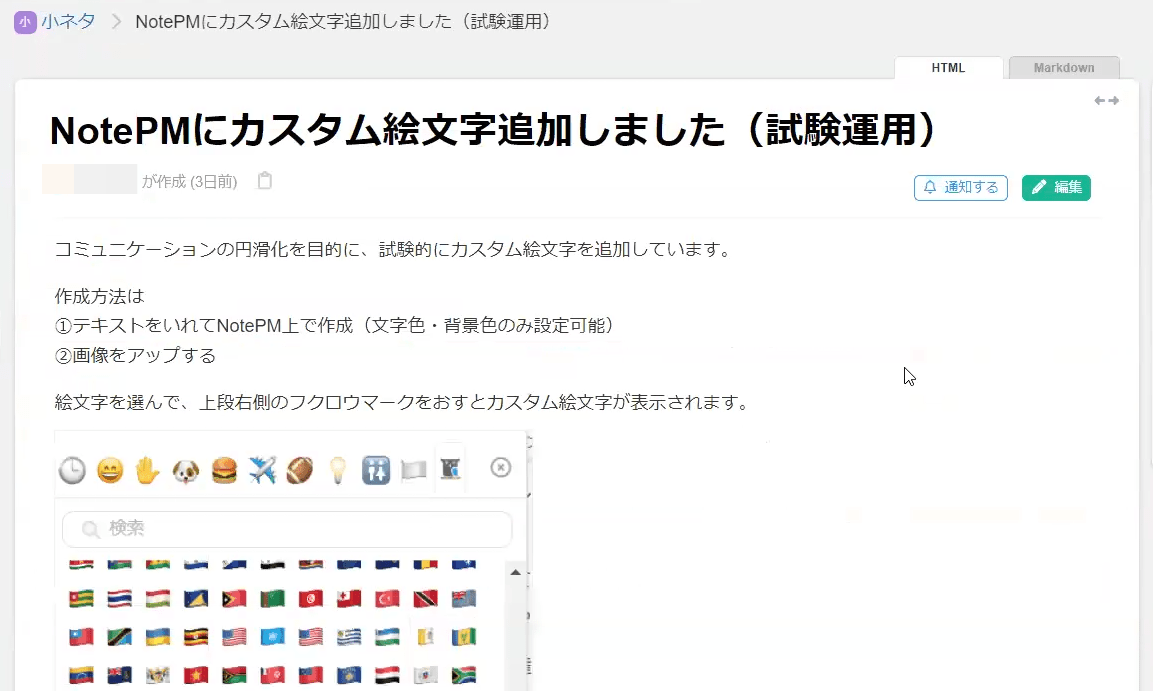Select the restroom symbols emoji category
Viewport: 1153px width, 691px height.
[376, 470]
